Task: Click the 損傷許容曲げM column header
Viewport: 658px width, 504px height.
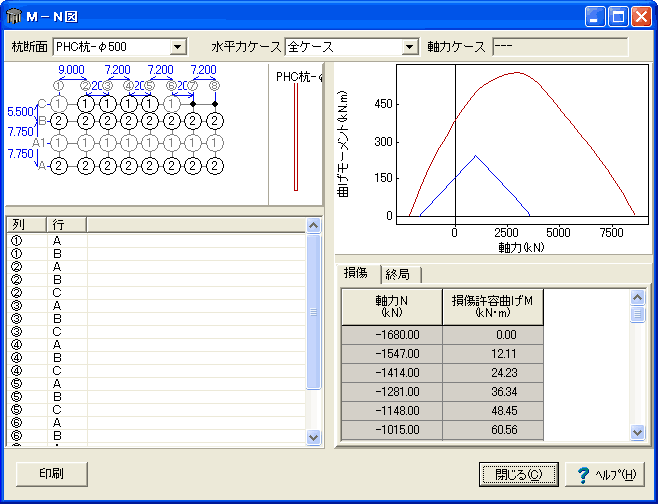Action: pos(493,307)
